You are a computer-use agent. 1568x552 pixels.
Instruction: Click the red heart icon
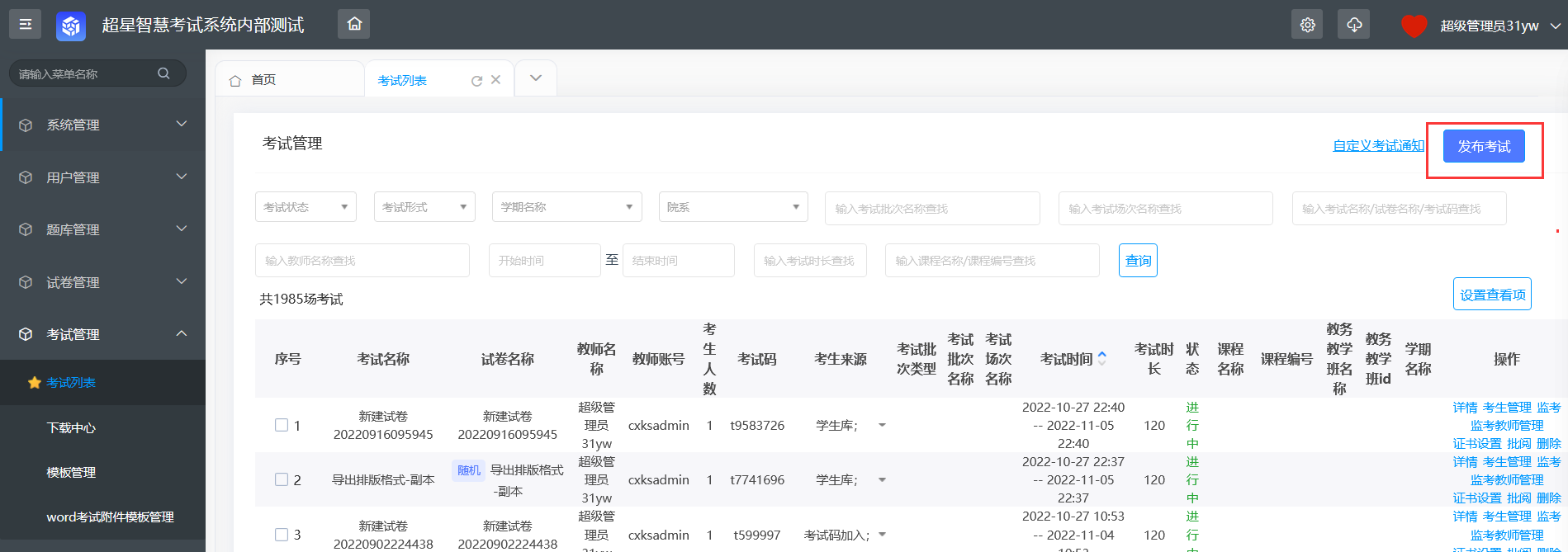tap(1414, 26)
